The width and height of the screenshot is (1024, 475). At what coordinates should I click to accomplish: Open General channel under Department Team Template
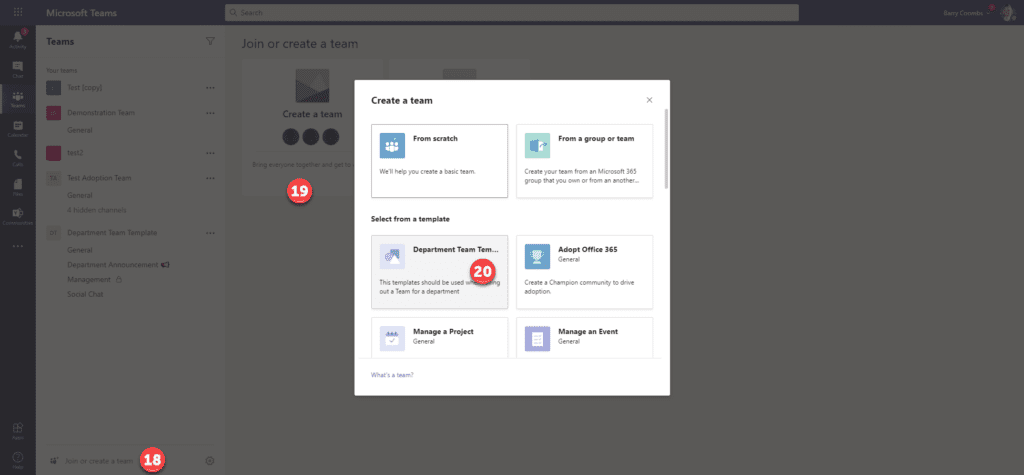tap(80, 250)
